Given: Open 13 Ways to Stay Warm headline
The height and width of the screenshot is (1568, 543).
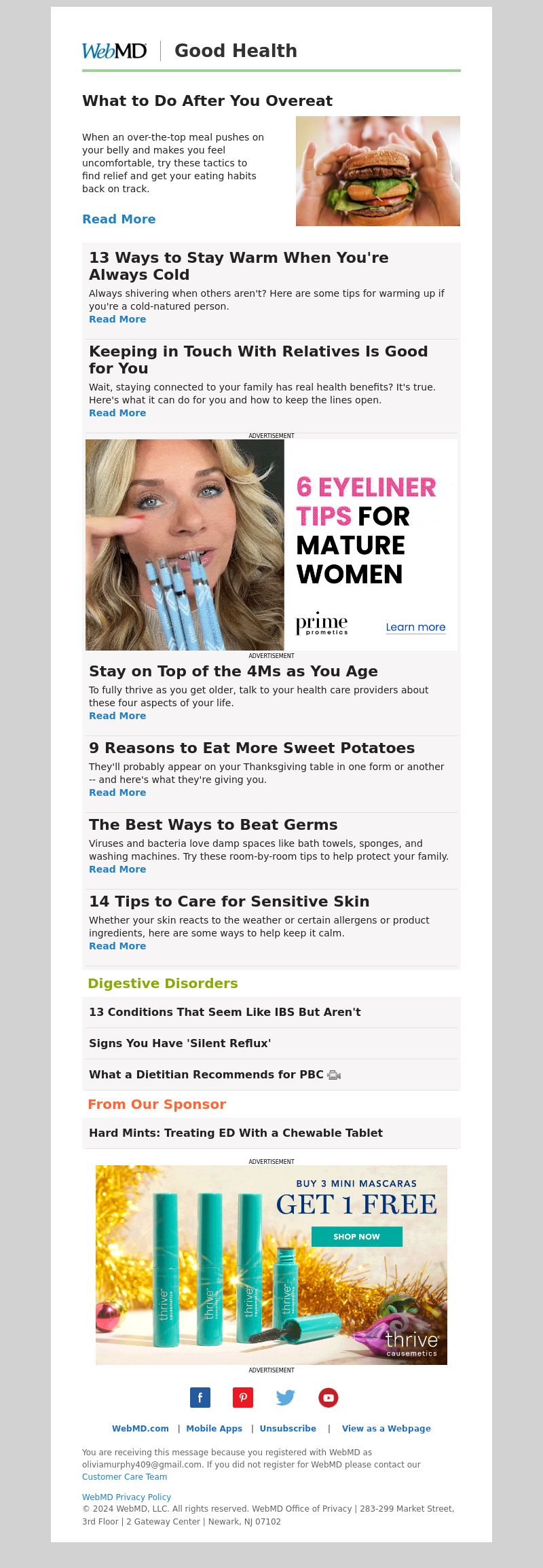Looking at the screenshot, I should 239,266.
